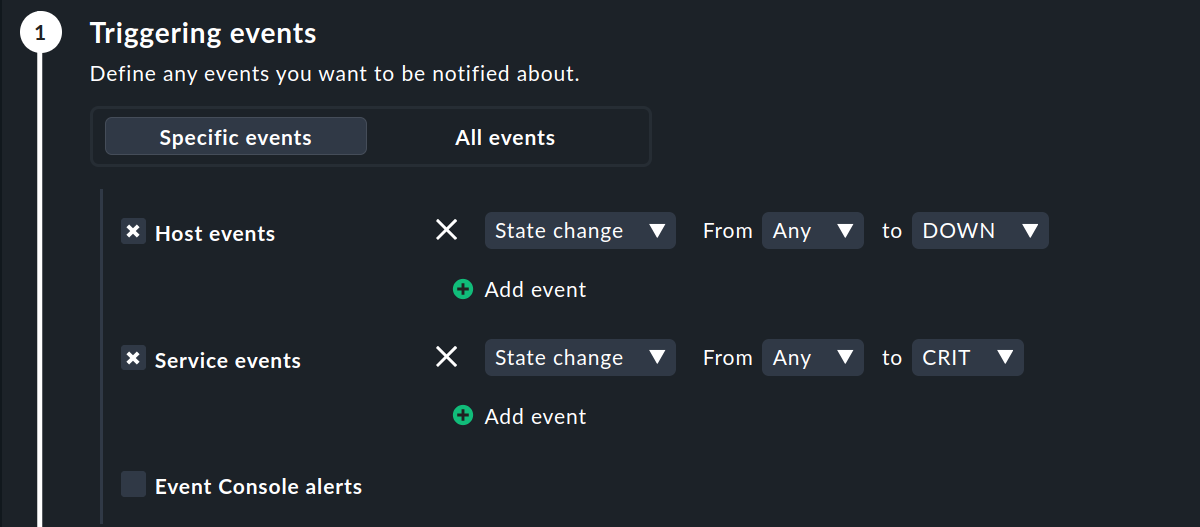Remove the service State change event row
The image size is (1200, 527).
(447, 358)
